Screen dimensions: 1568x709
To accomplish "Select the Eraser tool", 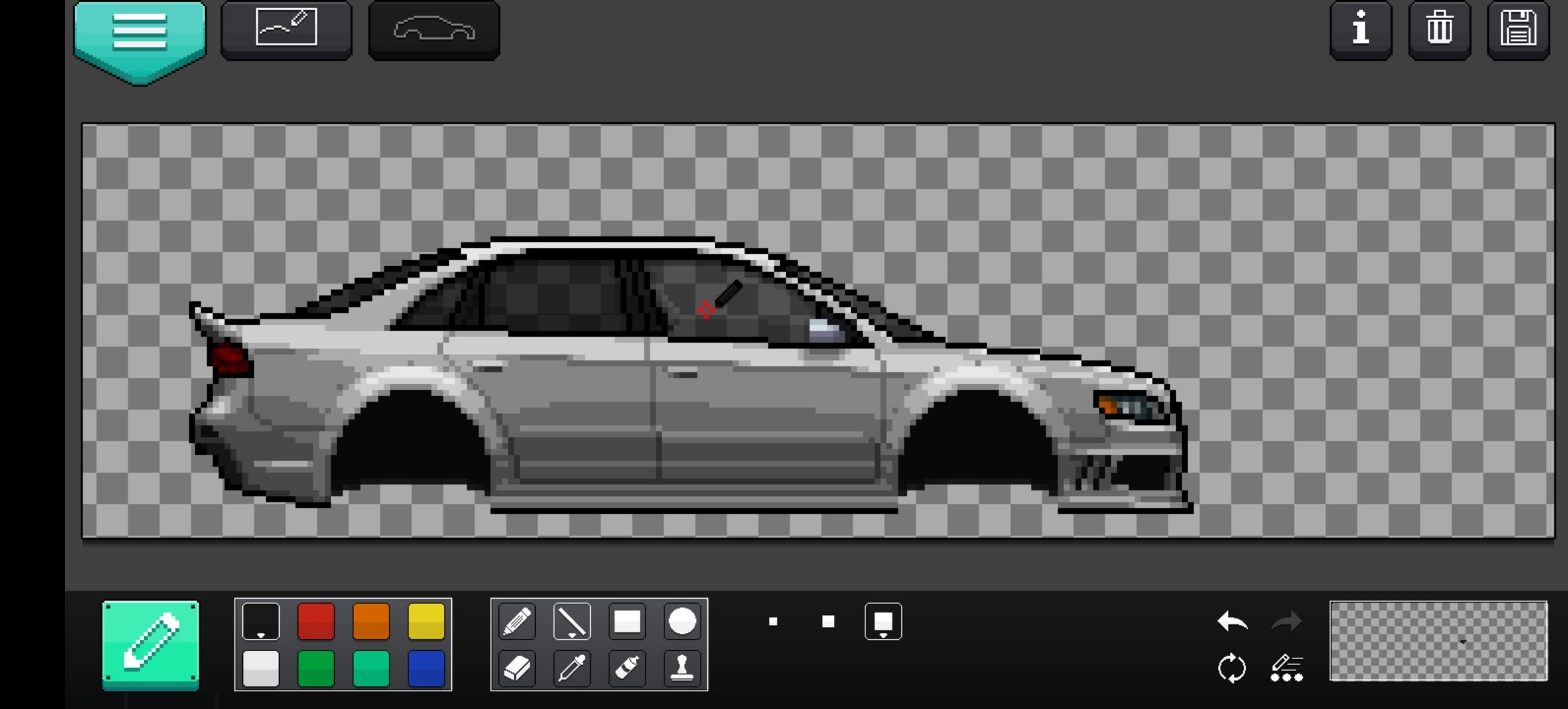I will 517,668.
